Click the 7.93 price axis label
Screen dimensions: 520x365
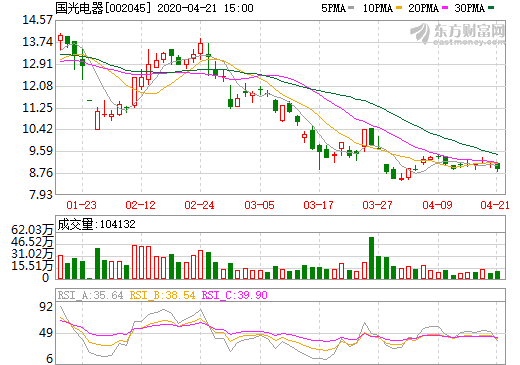pos(41,195)
